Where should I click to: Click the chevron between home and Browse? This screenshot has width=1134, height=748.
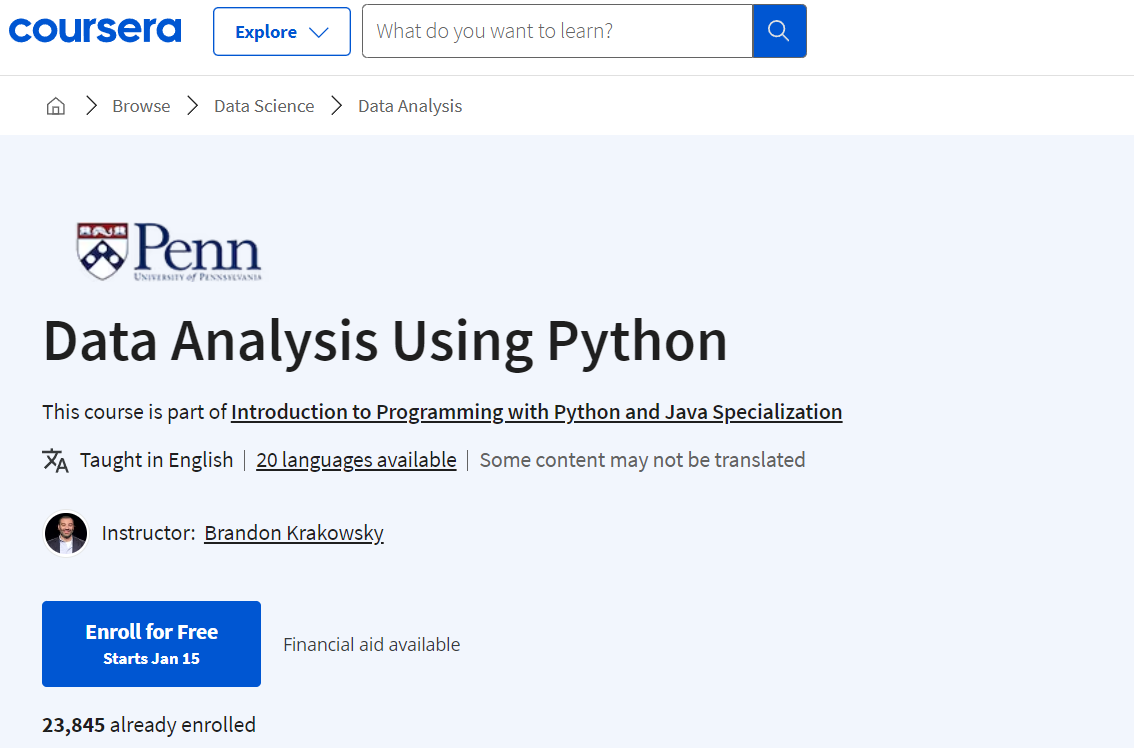click(x=91, y=106)
